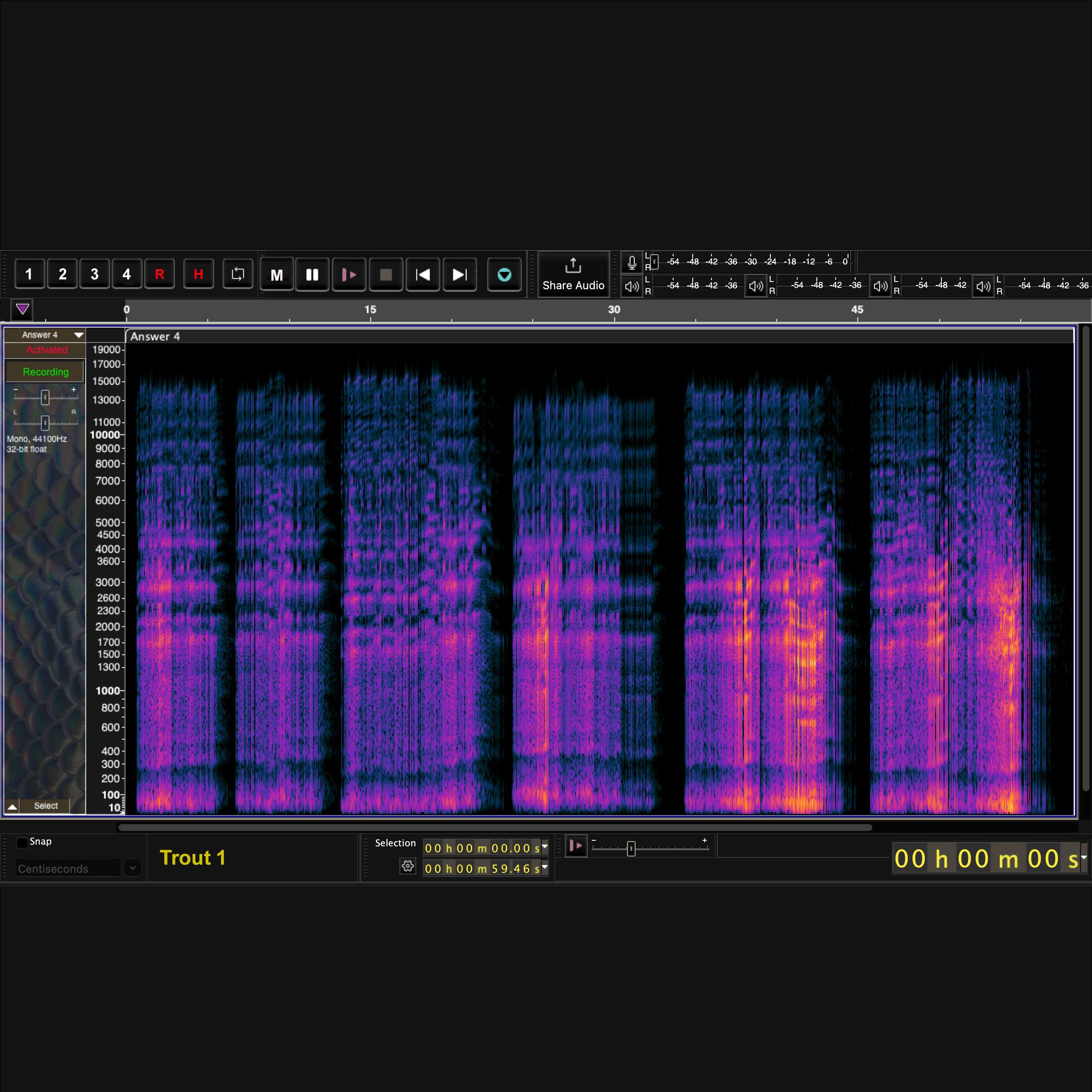Toggle the loop button
1092x1092 pixels.
click(x=238, y=274)
